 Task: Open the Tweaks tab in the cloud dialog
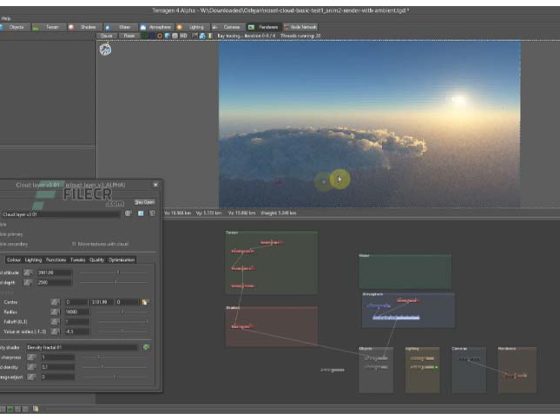coord(78,260)
